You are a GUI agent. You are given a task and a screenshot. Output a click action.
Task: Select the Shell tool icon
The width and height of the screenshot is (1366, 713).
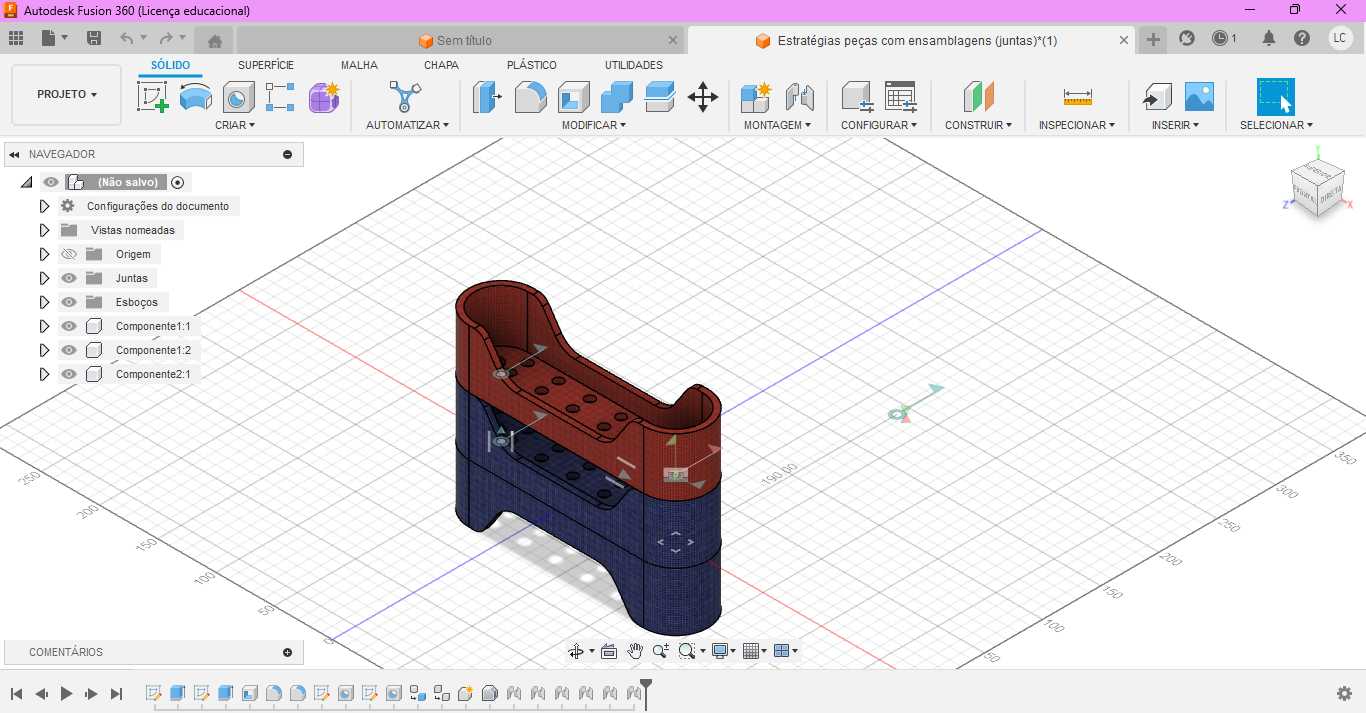coord(573,97)
